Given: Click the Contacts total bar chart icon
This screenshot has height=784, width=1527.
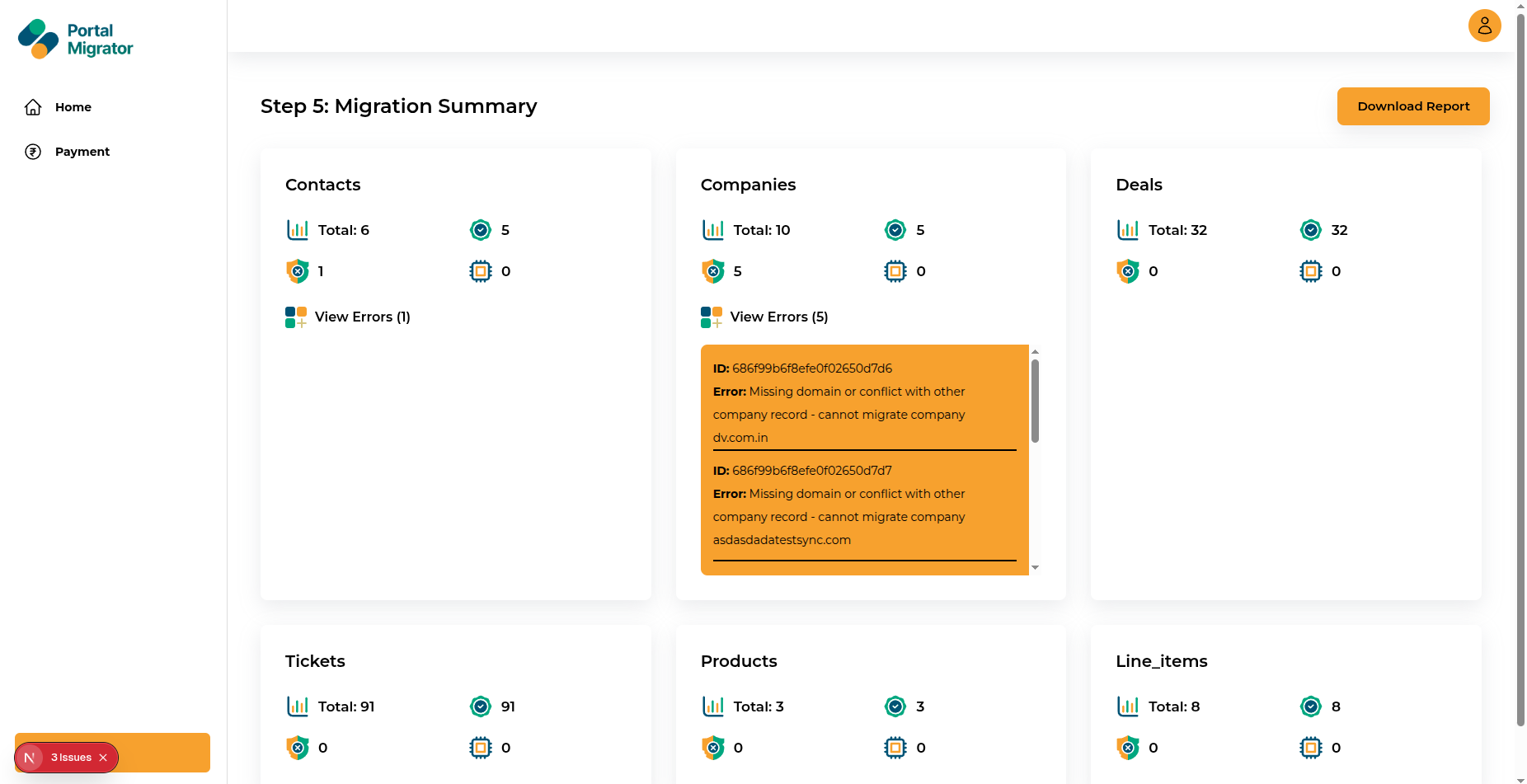Looking at the screenshot, I should (297, 230).
